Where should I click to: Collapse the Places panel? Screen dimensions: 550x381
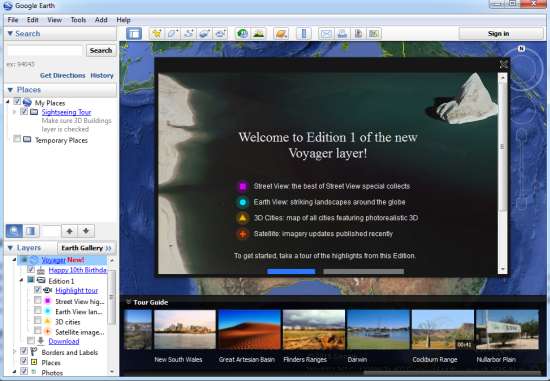click(x=10, y=90)
